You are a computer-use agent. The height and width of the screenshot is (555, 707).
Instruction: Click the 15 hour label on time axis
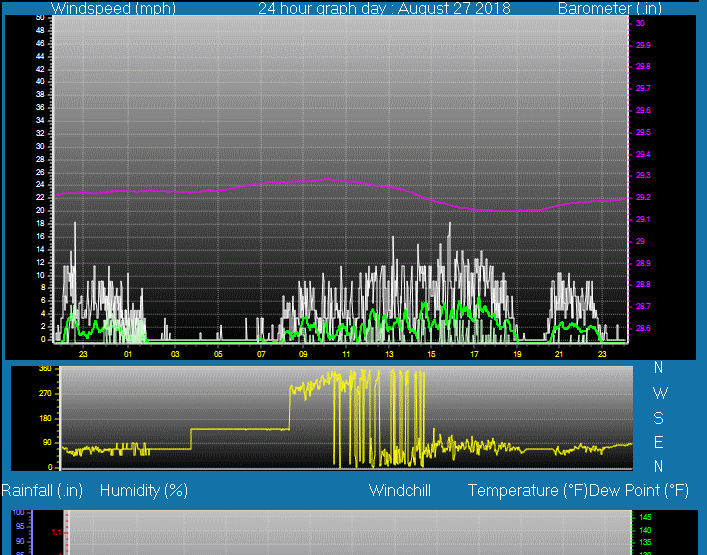431,354
